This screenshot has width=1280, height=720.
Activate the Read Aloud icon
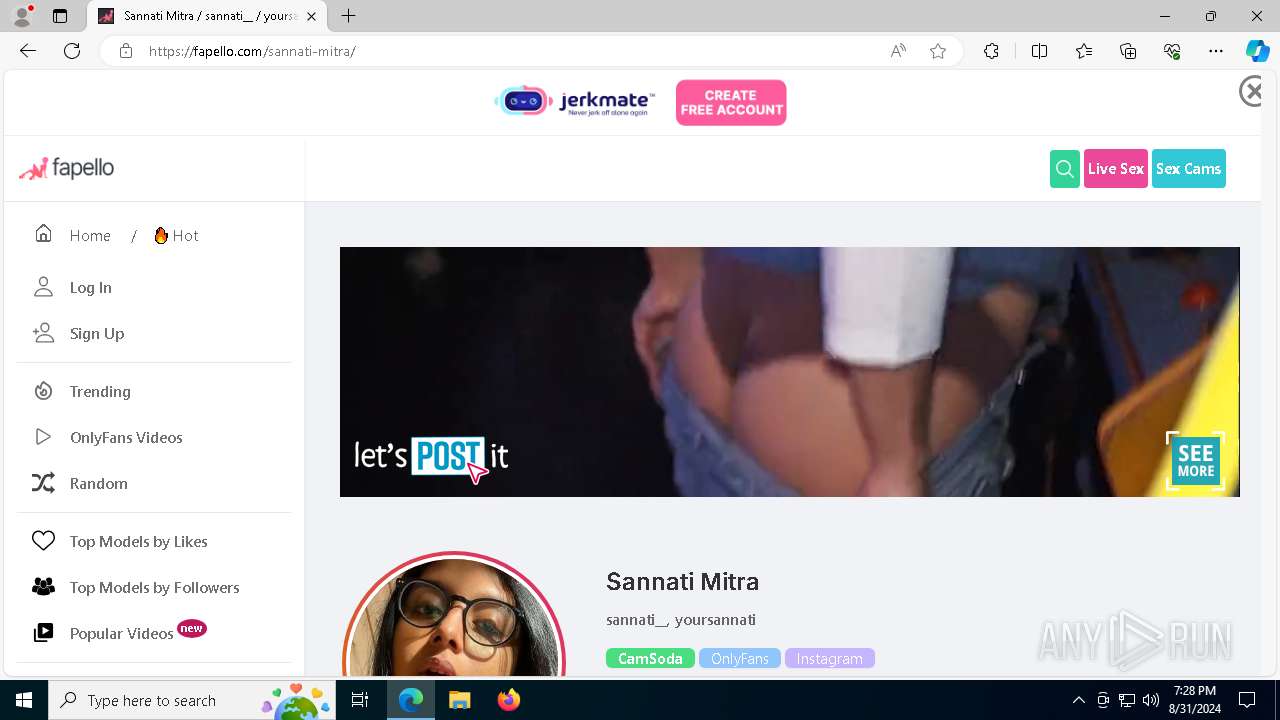pyautogui.click(x=898, y=51)
